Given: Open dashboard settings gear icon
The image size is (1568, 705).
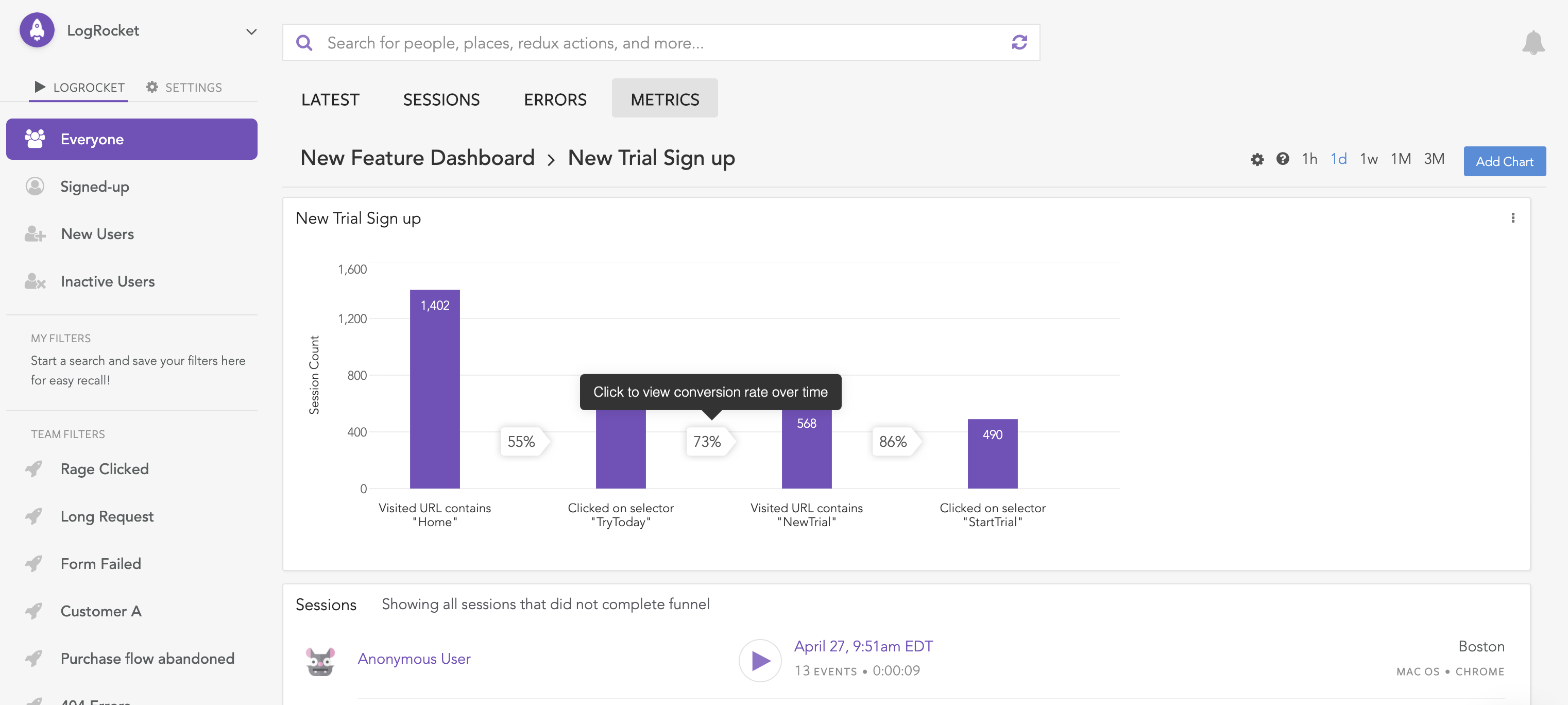Looking at the screenshot, I should point(1257,160).
